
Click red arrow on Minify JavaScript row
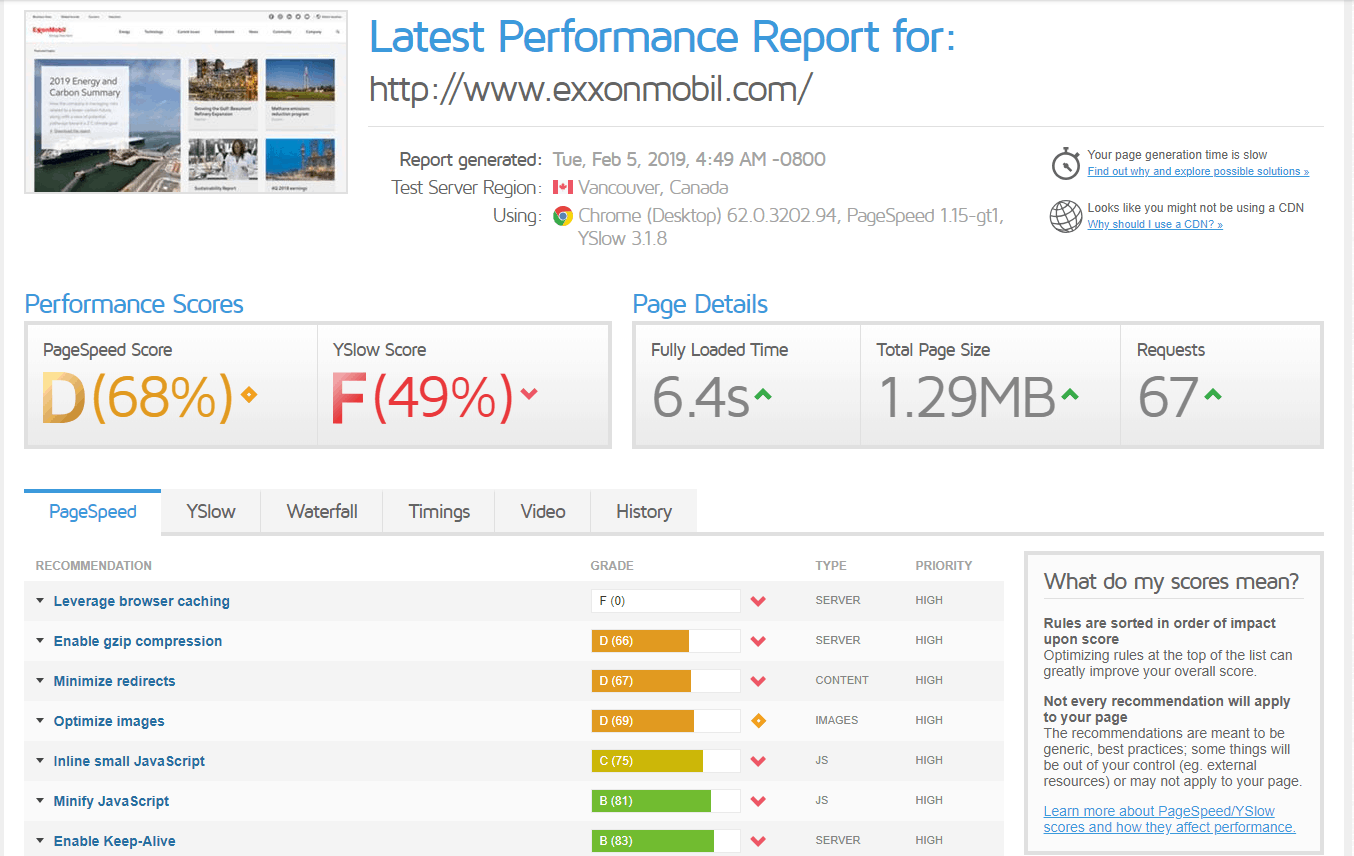click(758, 801)
